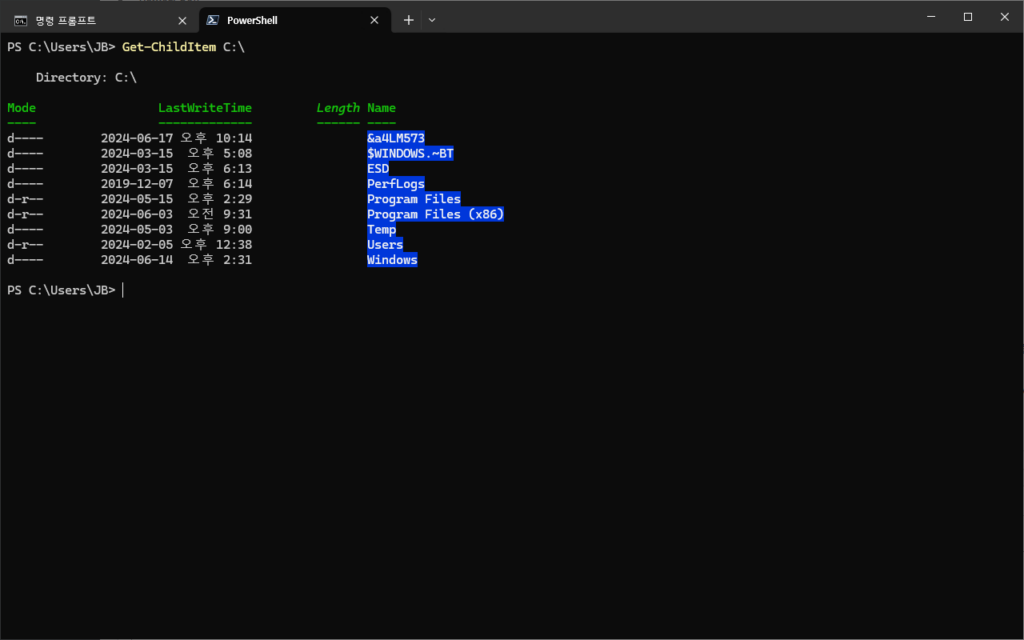Click the Users folder name in the listing
1024x640 pixels.
(x=385, y=245)
